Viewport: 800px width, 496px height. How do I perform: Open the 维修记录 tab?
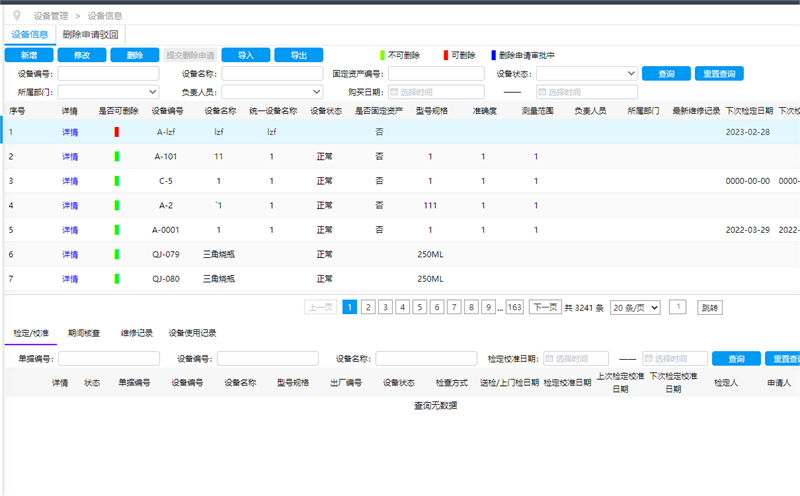coord(136,333)
